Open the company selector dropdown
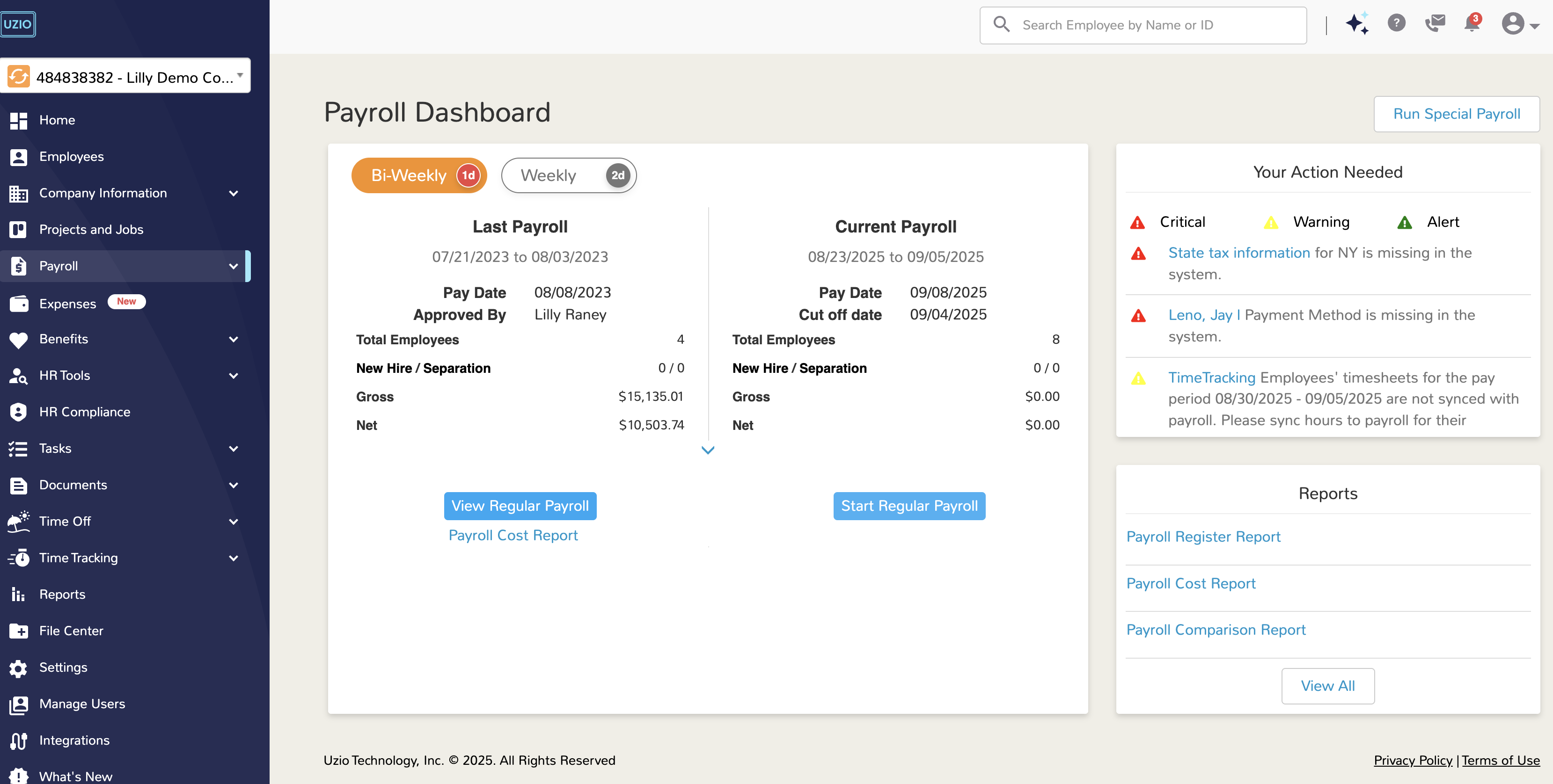Screen dimensions: 1553x784 pos(125,77)
